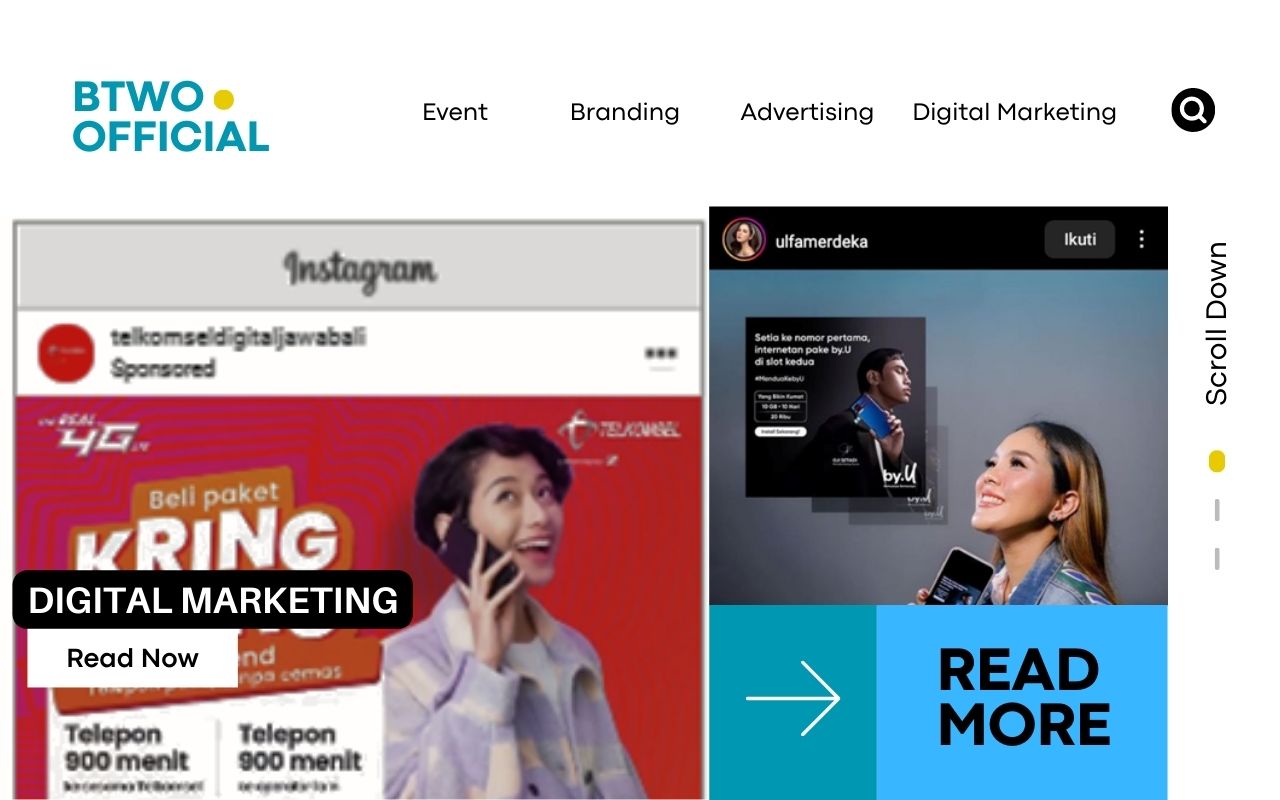Click the Scroll Down vertical text

1216,323
